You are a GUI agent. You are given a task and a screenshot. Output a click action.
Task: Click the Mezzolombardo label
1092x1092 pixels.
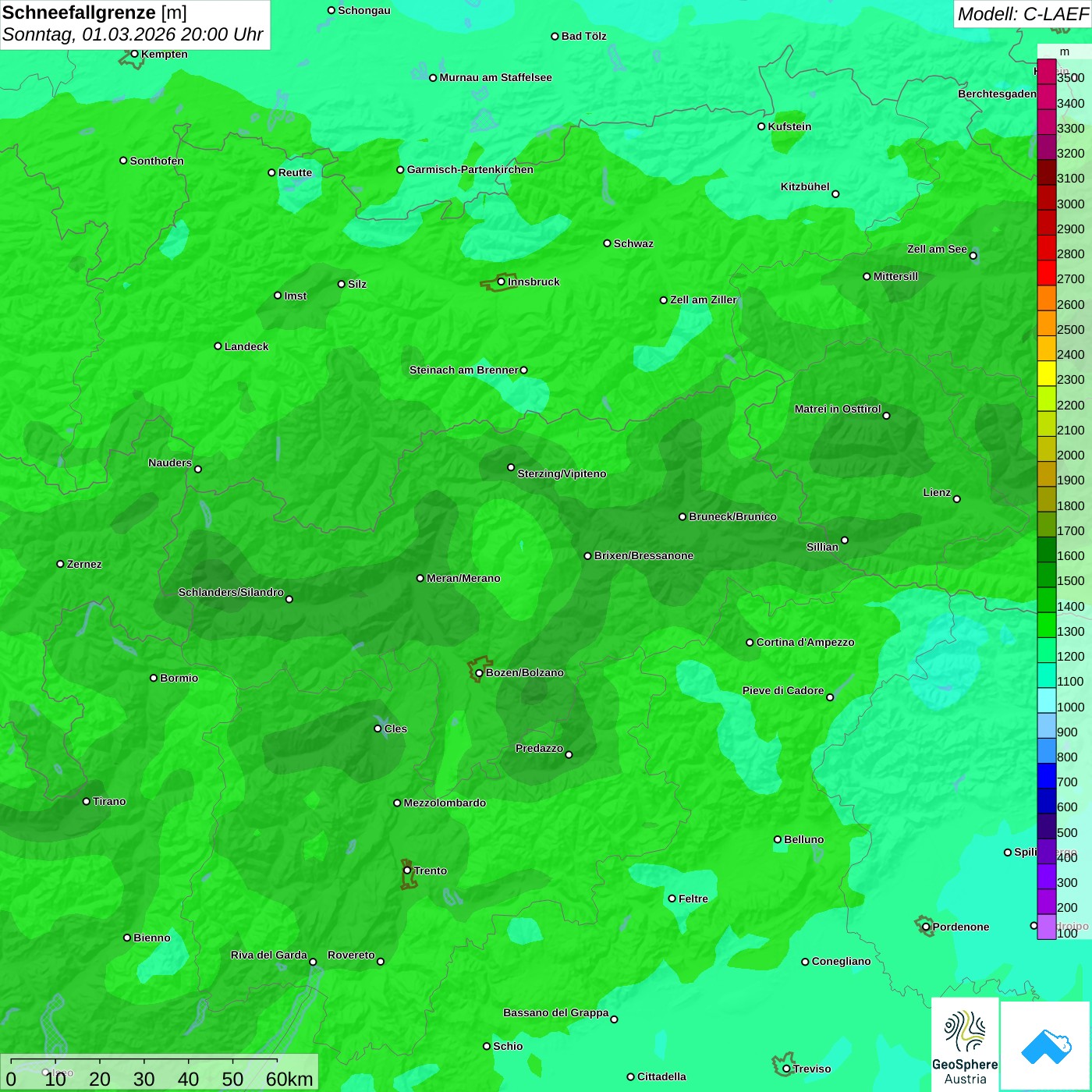pyautogui.click(x=445, y=803)
